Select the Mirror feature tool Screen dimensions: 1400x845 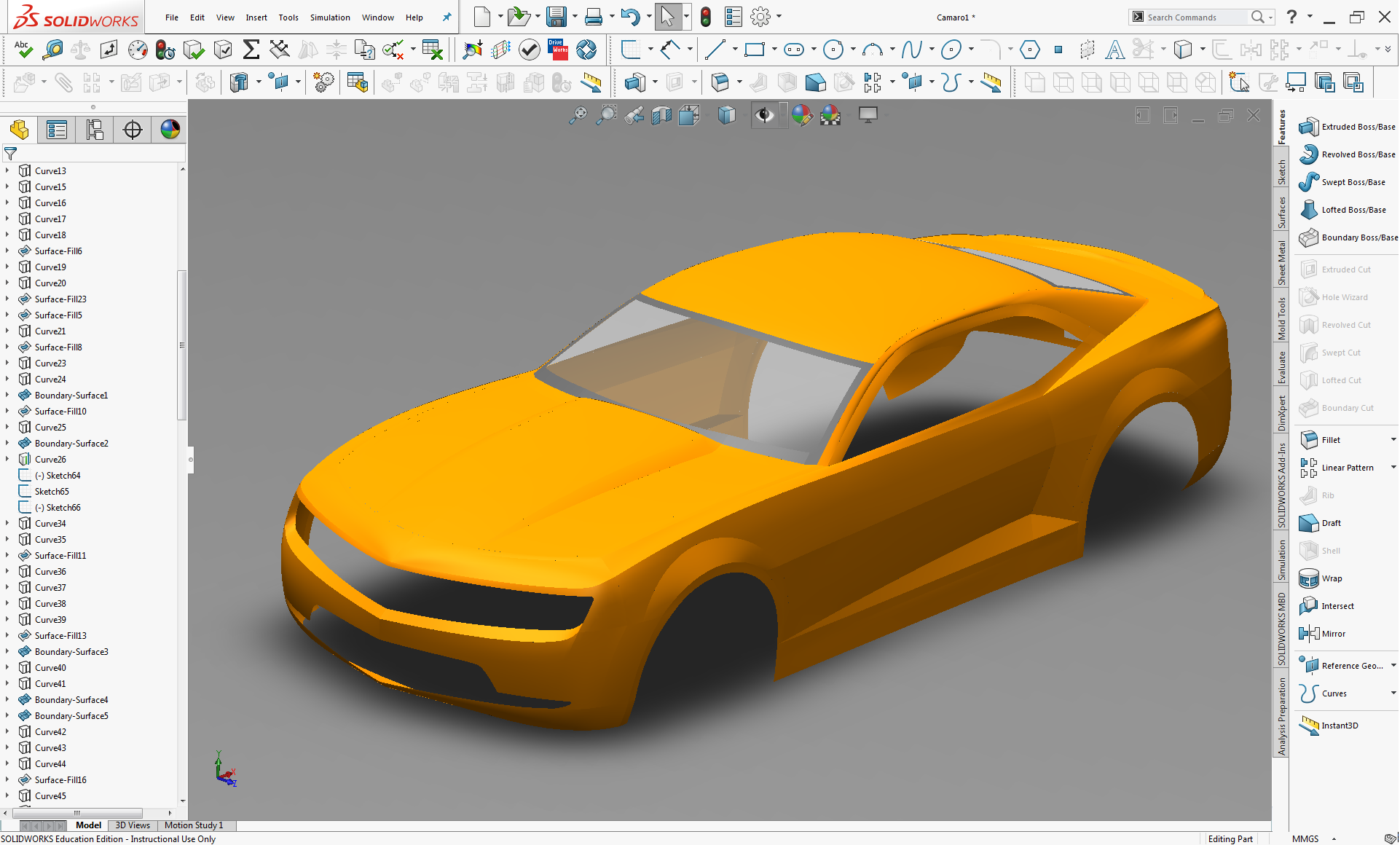[x=1309, y=634]
